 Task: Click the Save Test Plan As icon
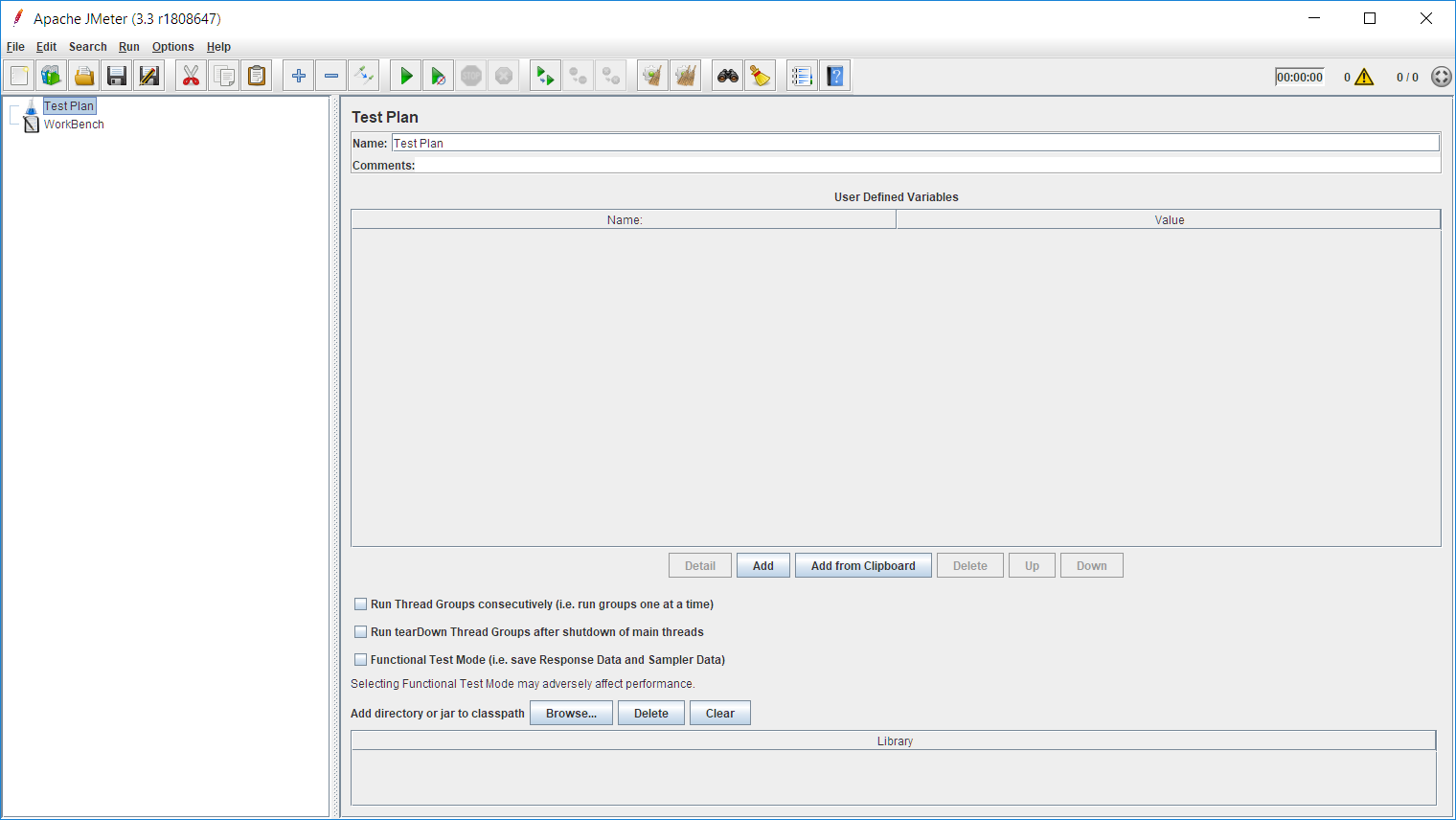click(x=149, y=76)
